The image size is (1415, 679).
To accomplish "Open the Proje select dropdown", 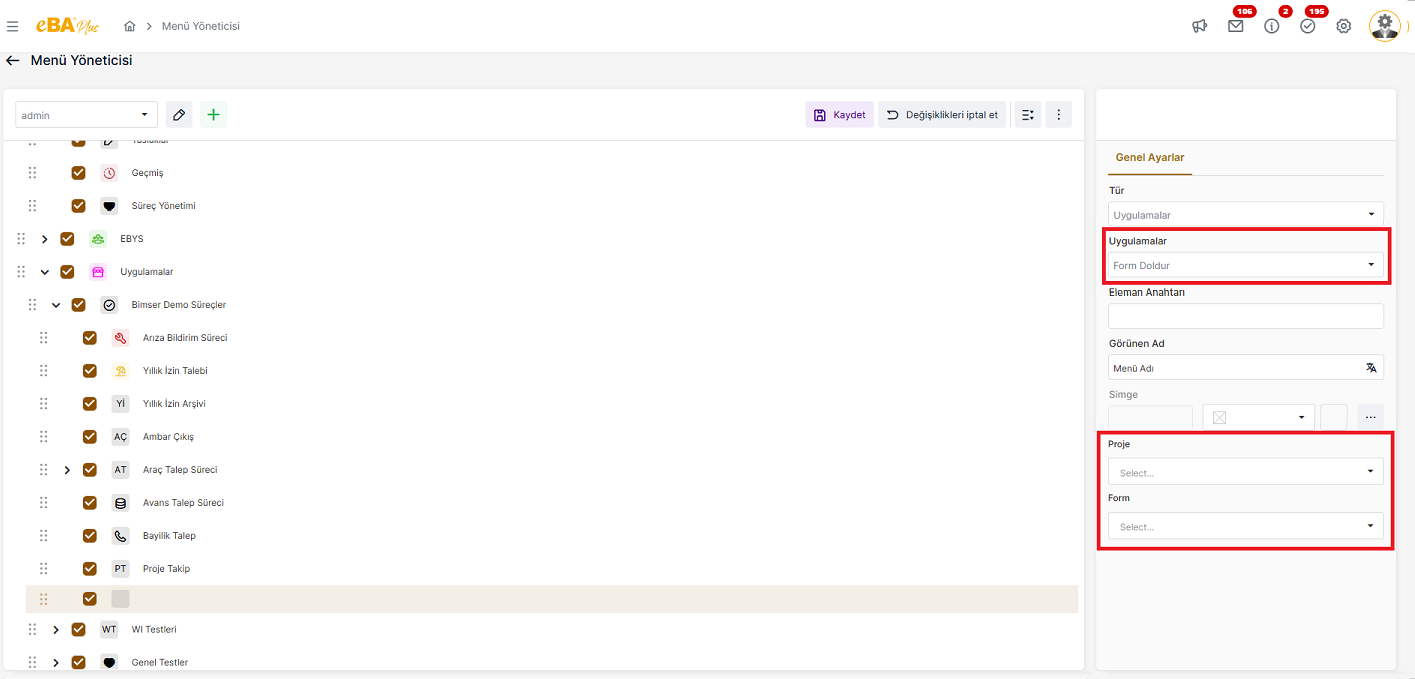I will [x=1246, y=471].
